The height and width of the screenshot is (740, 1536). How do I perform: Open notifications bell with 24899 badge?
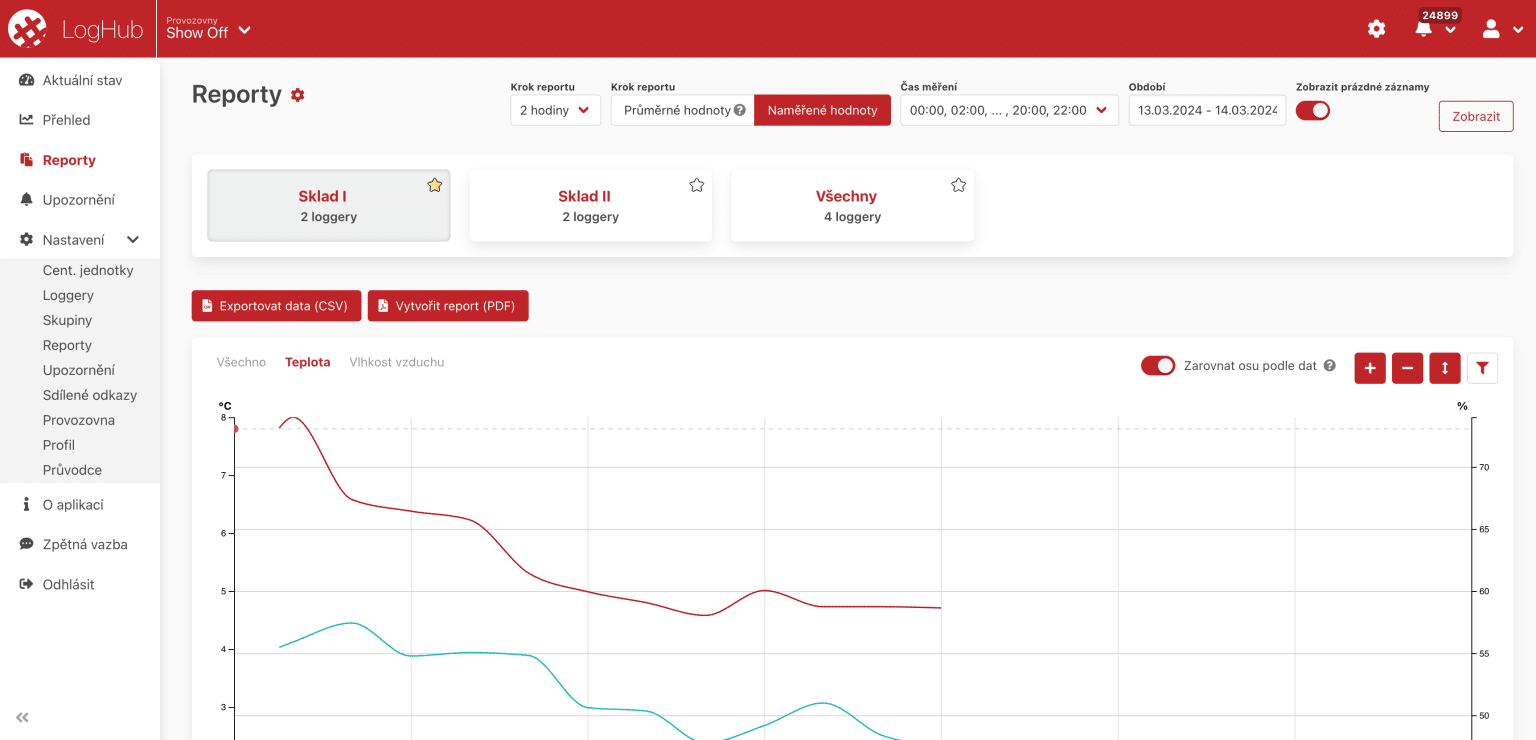tap(1424, 29)
